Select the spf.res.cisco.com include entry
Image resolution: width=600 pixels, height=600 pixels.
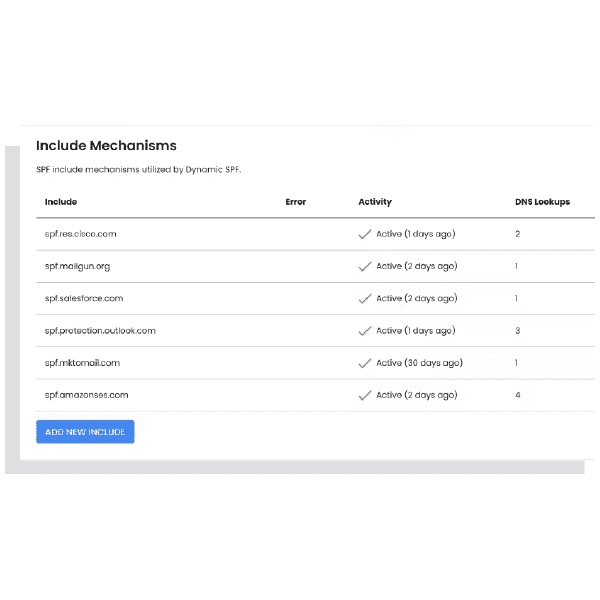click(81, 234)
